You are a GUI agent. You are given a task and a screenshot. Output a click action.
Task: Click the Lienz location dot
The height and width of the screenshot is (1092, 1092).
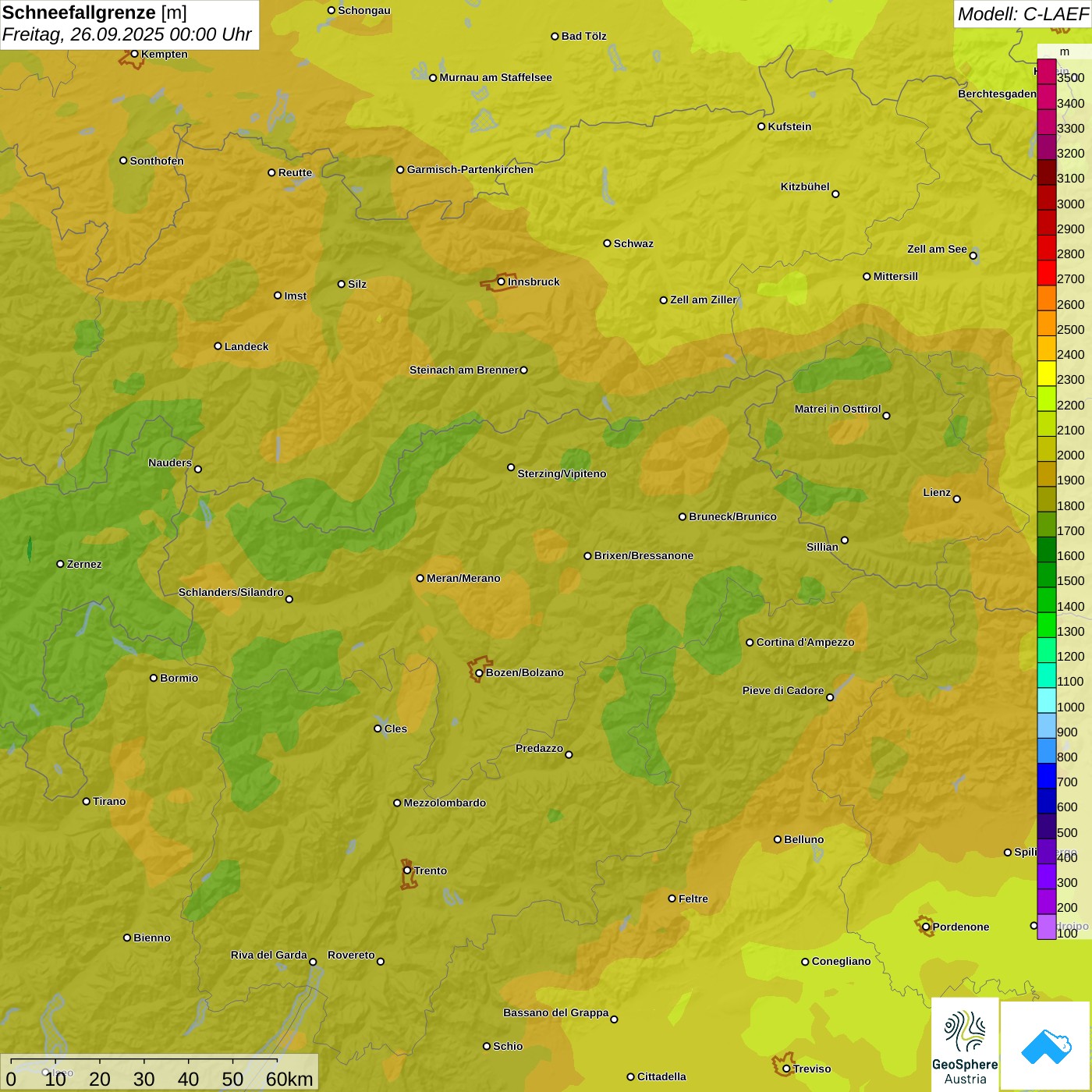point(957,499)
